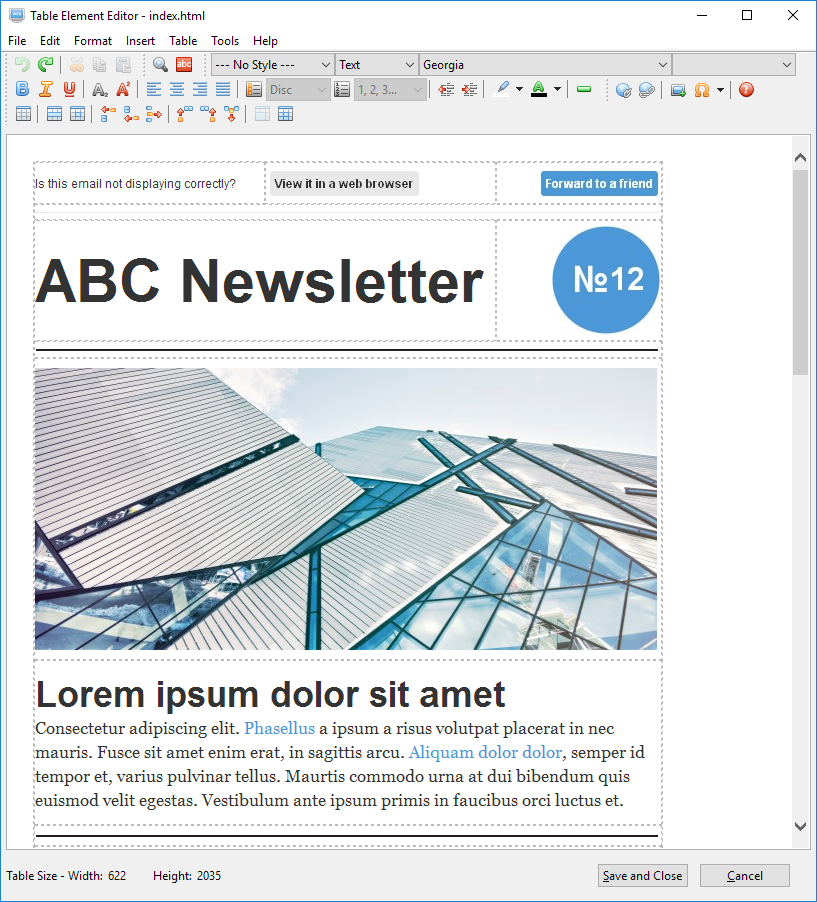Open the empty font size dropdown
817x902 pixels.
[x=734, y=64]
